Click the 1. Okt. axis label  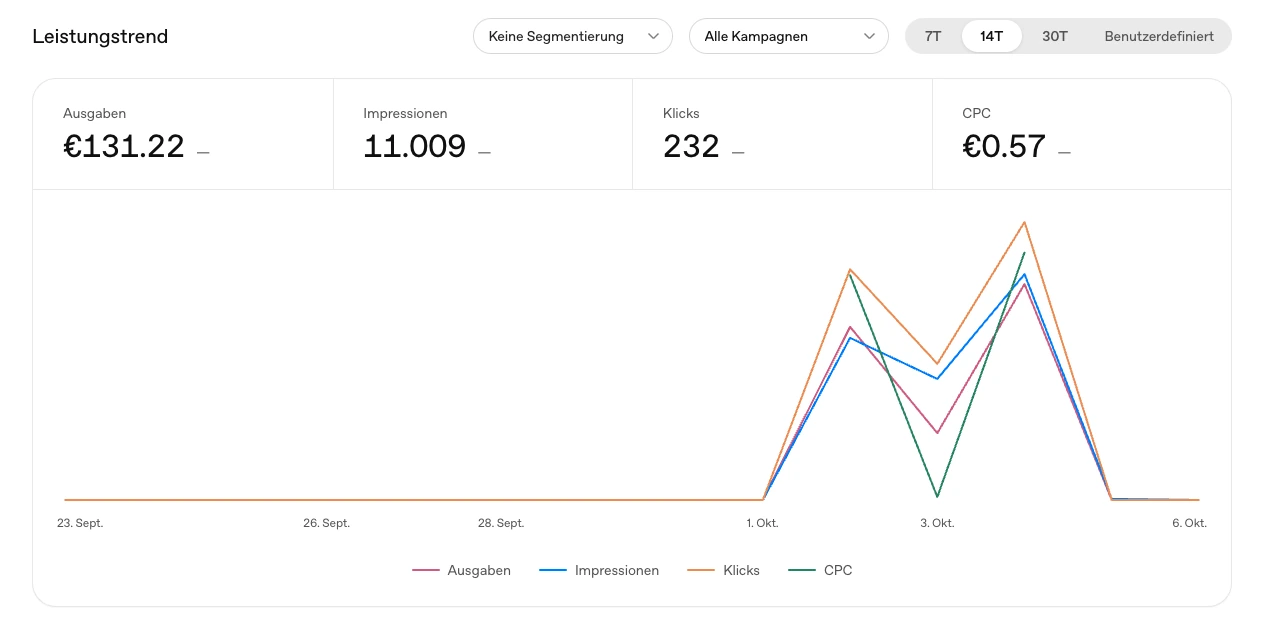[x=762, y=523]
